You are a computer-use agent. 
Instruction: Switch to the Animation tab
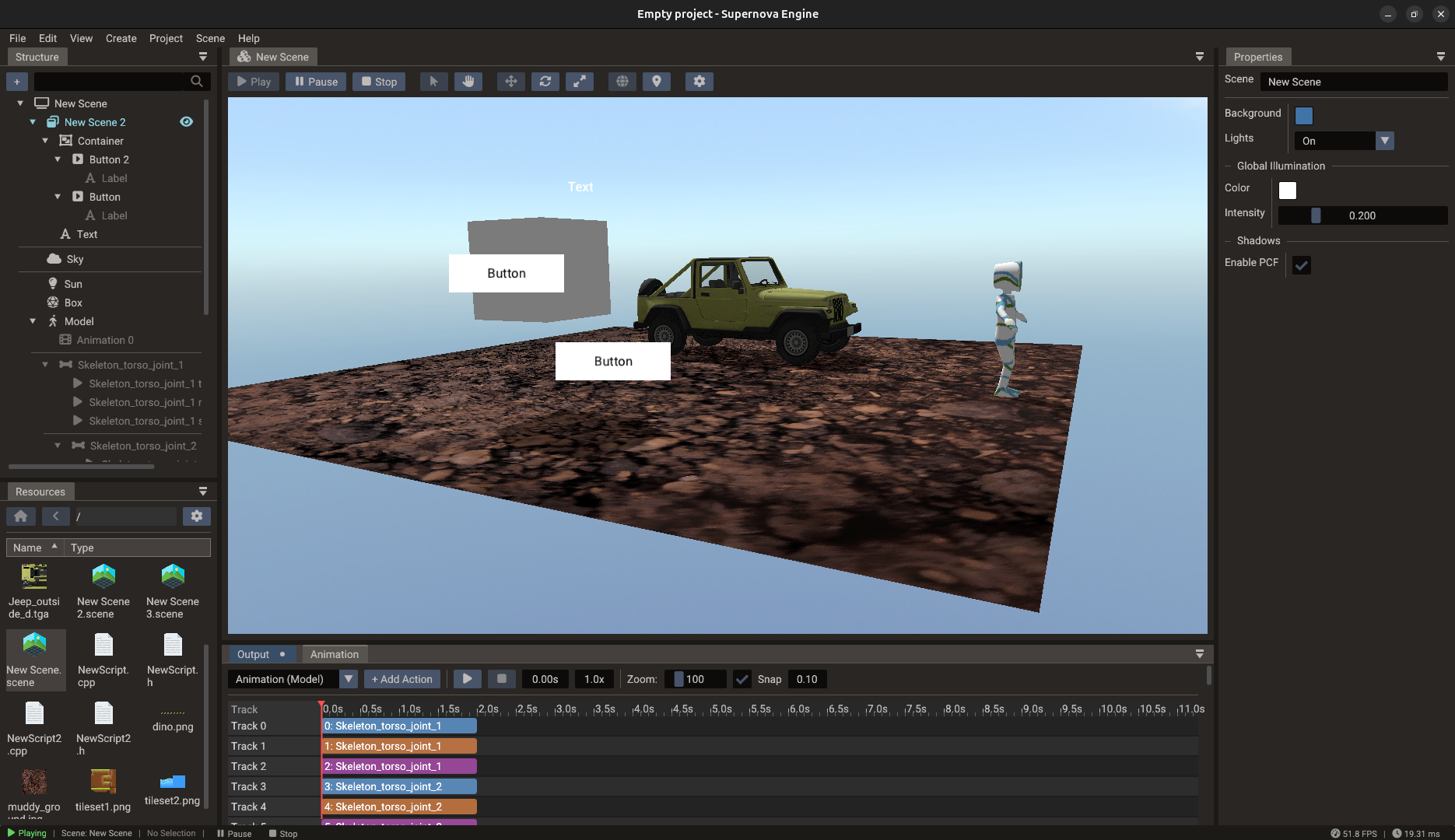point(335,654)
